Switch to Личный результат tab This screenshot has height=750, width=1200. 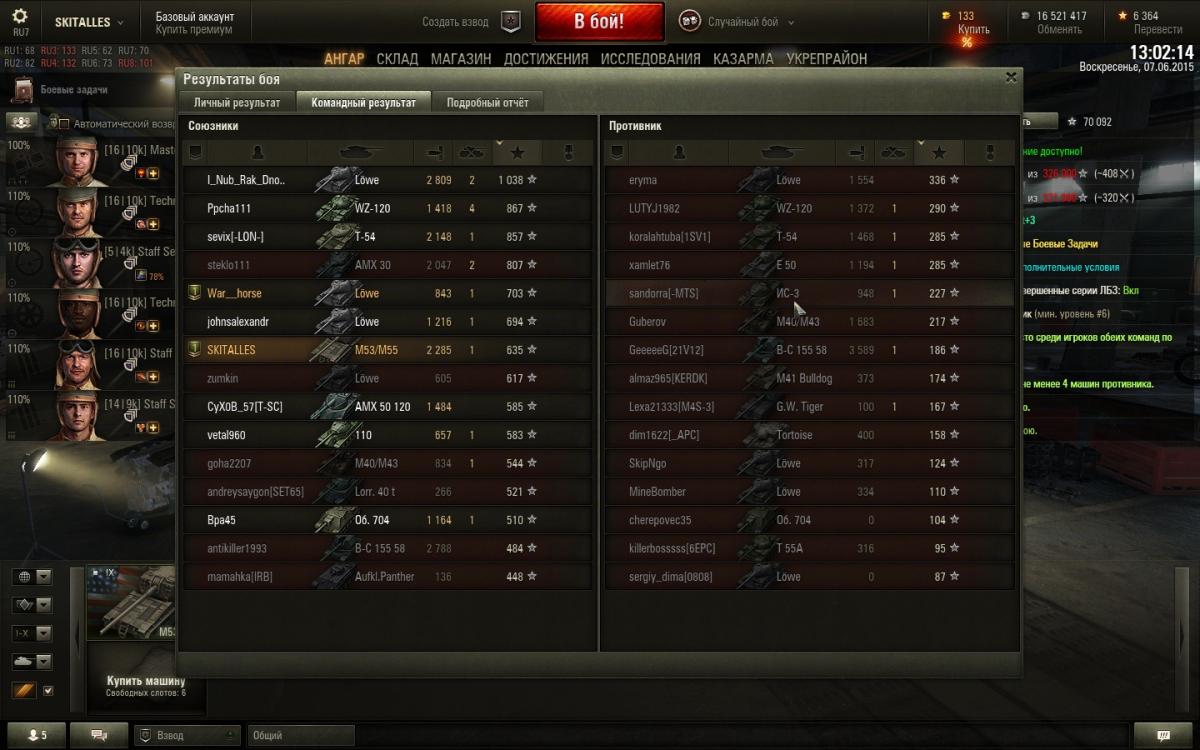point(237,102)
